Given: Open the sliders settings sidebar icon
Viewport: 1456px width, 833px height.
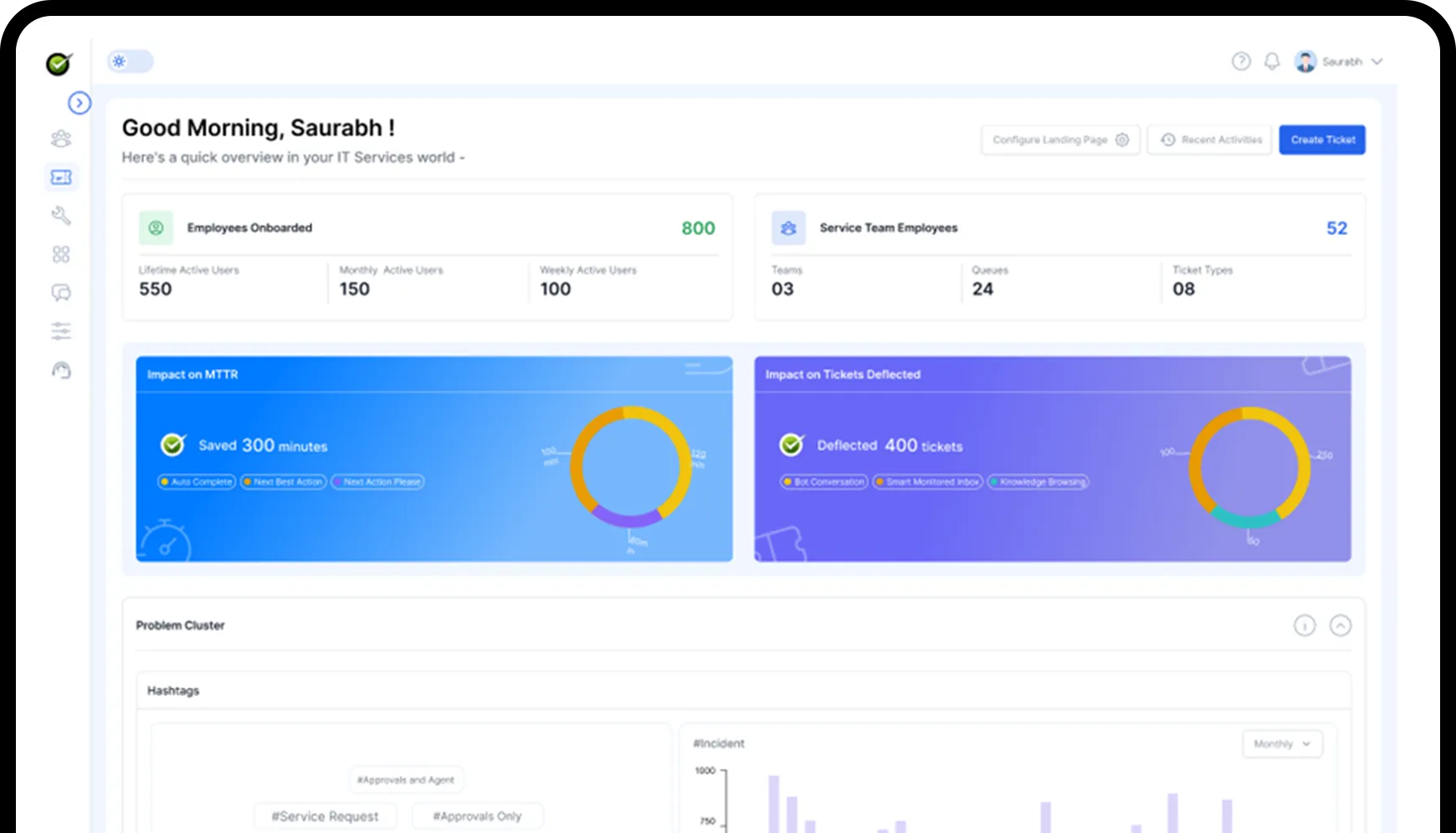Looking at the screenshot, I should coord(61,331).
